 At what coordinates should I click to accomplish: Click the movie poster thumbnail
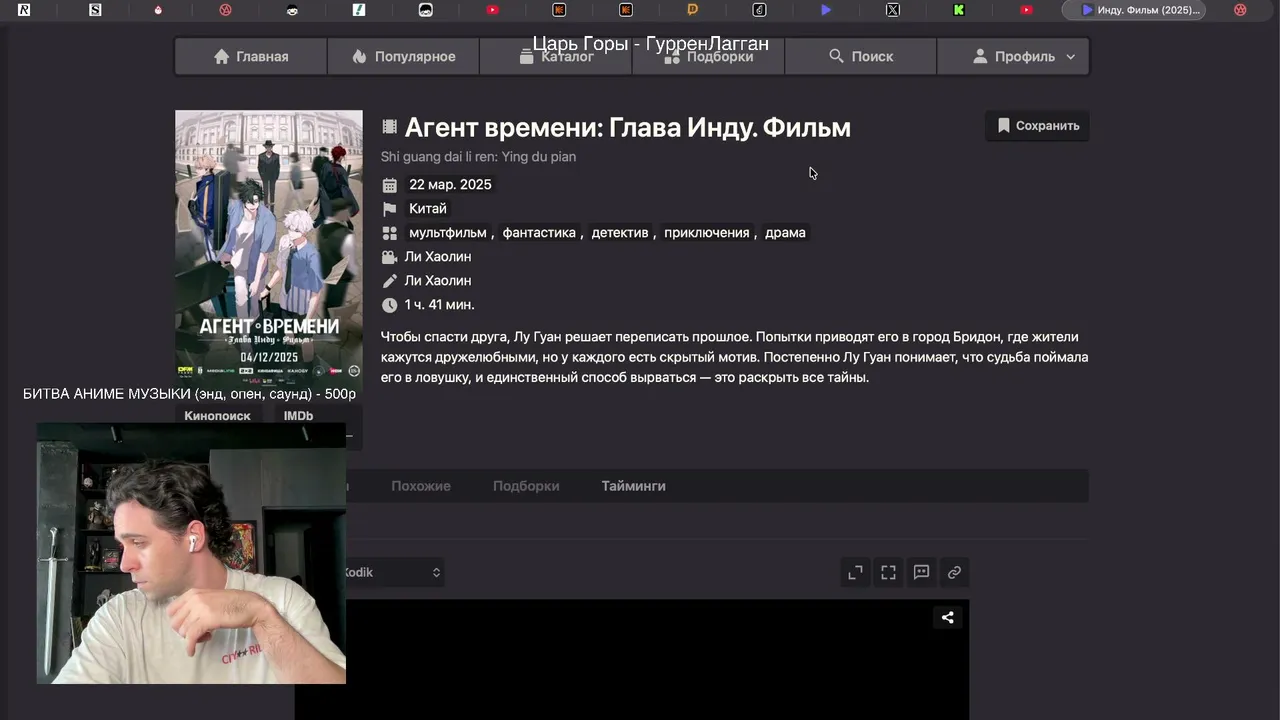269,247
